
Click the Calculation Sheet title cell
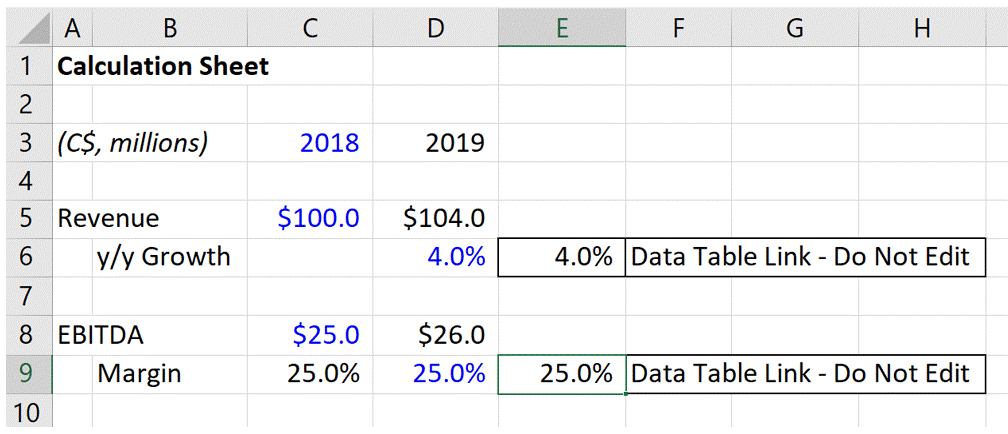point(163,67)
